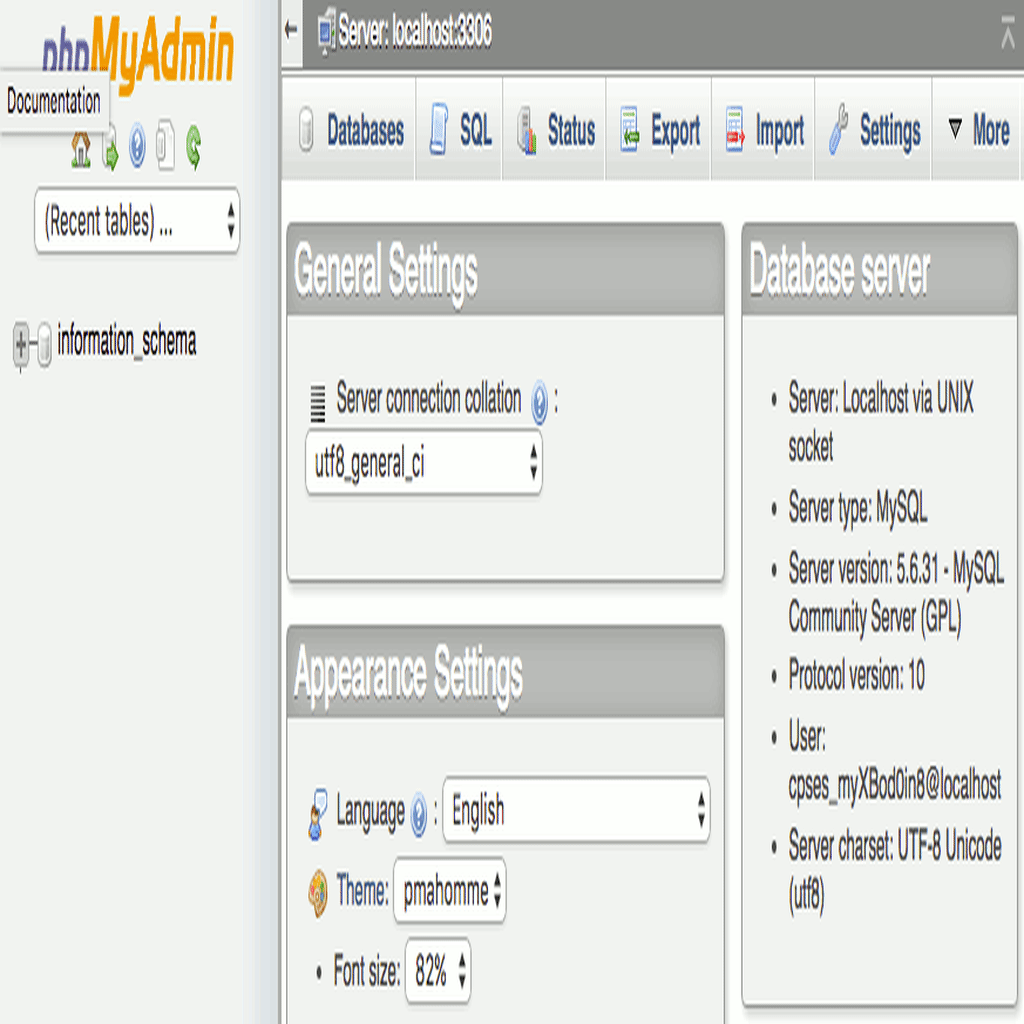
Task: Open the English language dropdown
Action: tap(577, 810)
